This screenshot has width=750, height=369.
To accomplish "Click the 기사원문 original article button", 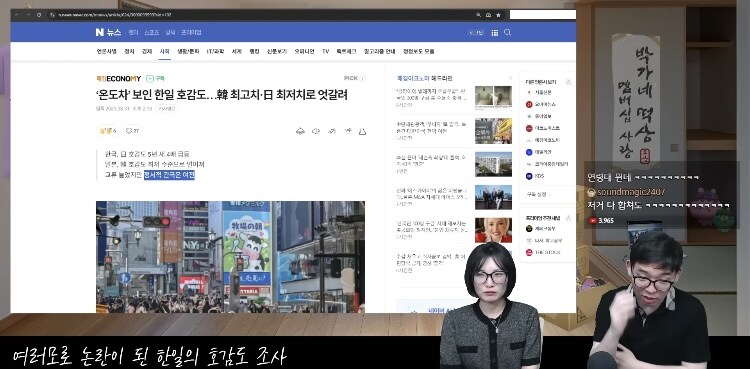I will tap(167, 109).
